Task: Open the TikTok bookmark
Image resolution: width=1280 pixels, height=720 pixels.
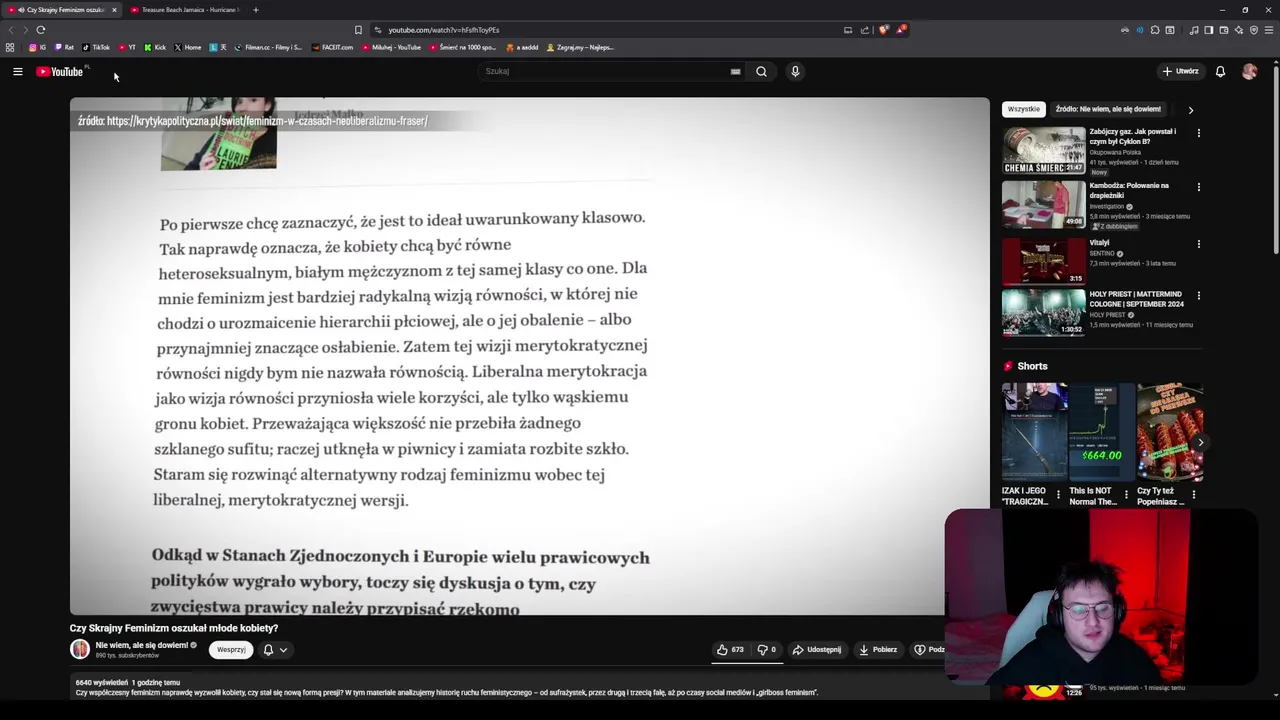Action: point(96,47)
